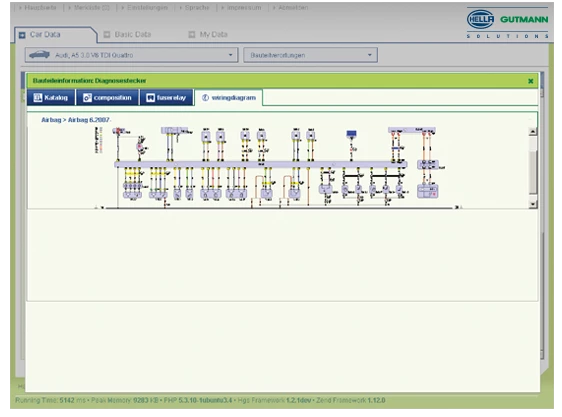Click the Katalog tab icon
The height and width of the screenshot is (417, 562).
(38, 98)
